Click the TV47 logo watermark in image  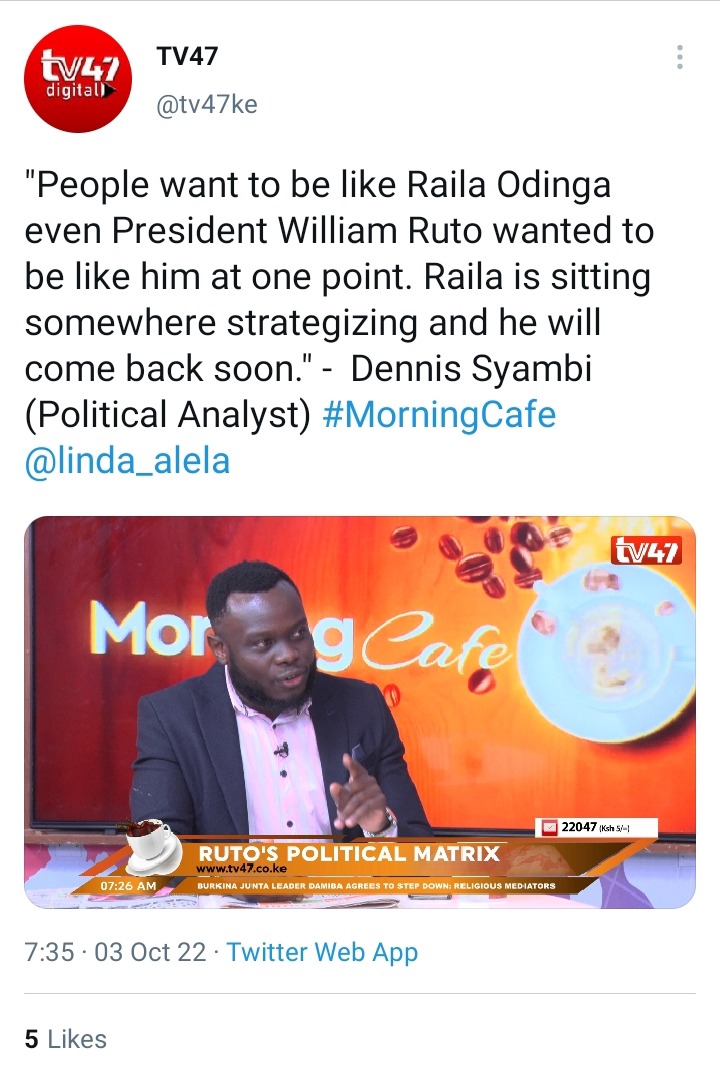646,550
